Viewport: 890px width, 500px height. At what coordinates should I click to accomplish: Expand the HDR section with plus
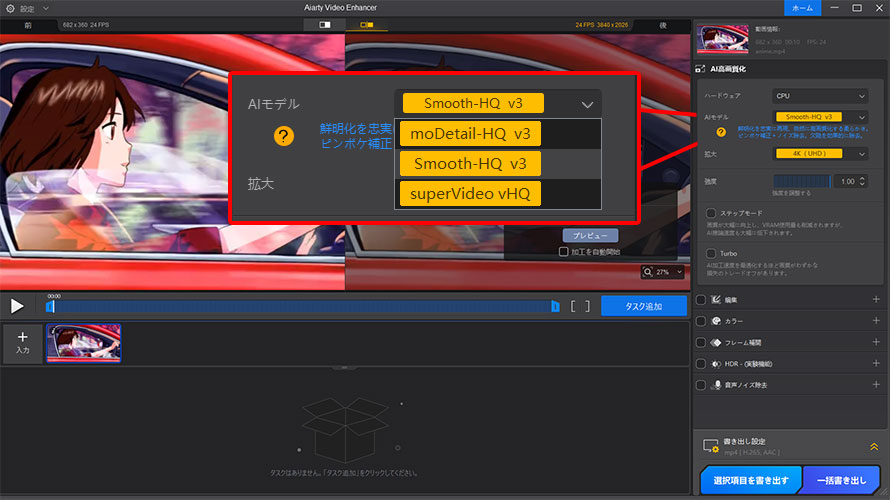point(876,363)
